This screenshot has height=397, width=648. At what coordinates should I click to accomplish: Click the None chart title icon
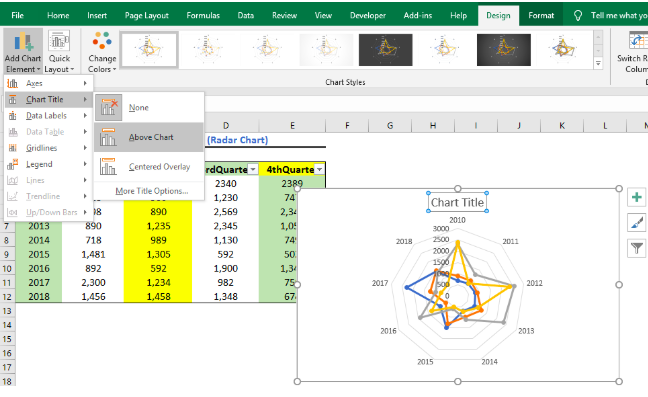(108, 107)
